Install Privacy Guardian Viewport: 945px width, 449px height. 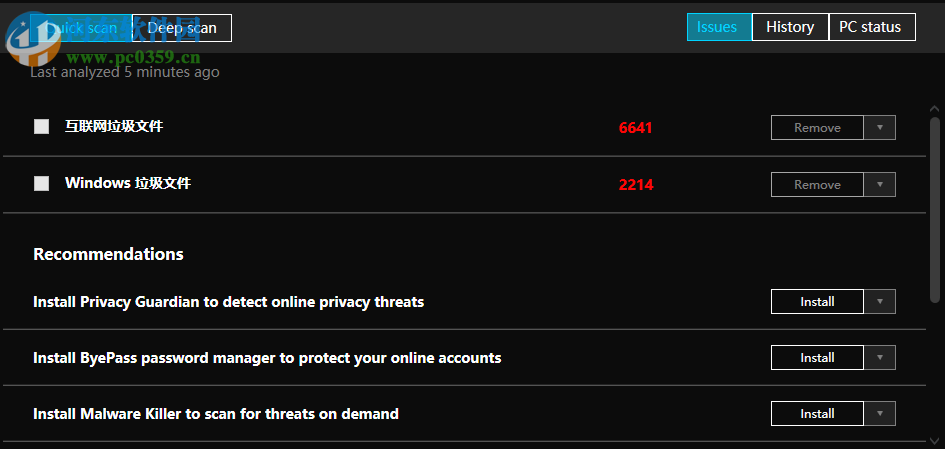coord(817,302)
